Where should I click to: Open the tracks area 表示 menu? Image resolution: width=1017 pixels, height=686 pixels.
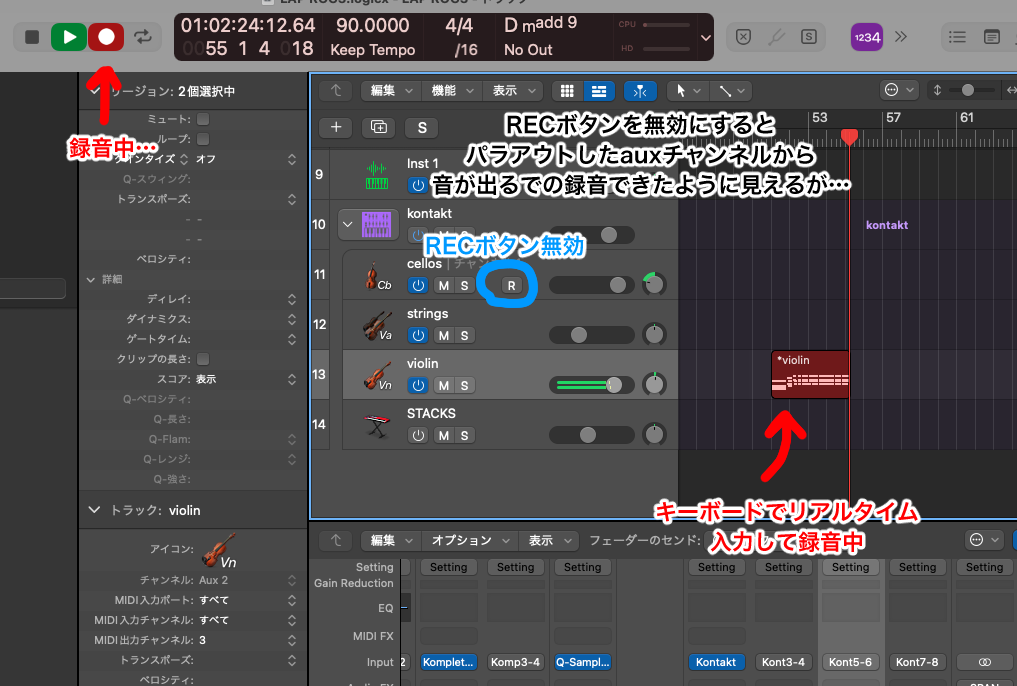[x=513, y=91]
